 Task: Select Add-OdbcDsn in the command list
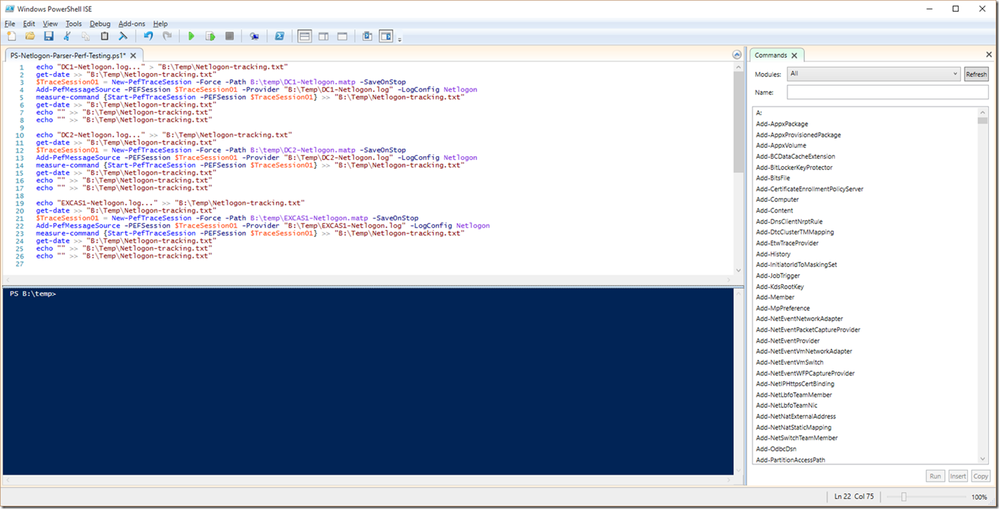(x=776, y=449)
